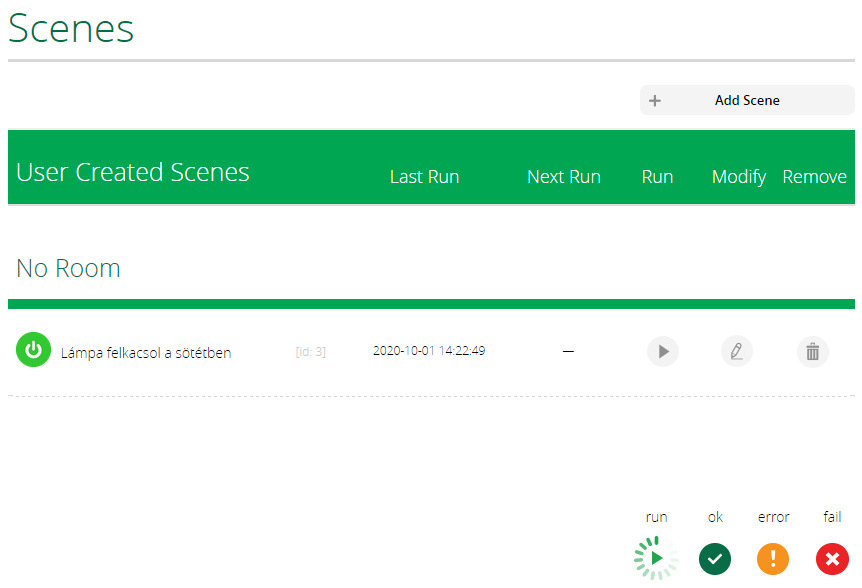Click the Run column header

657,177
